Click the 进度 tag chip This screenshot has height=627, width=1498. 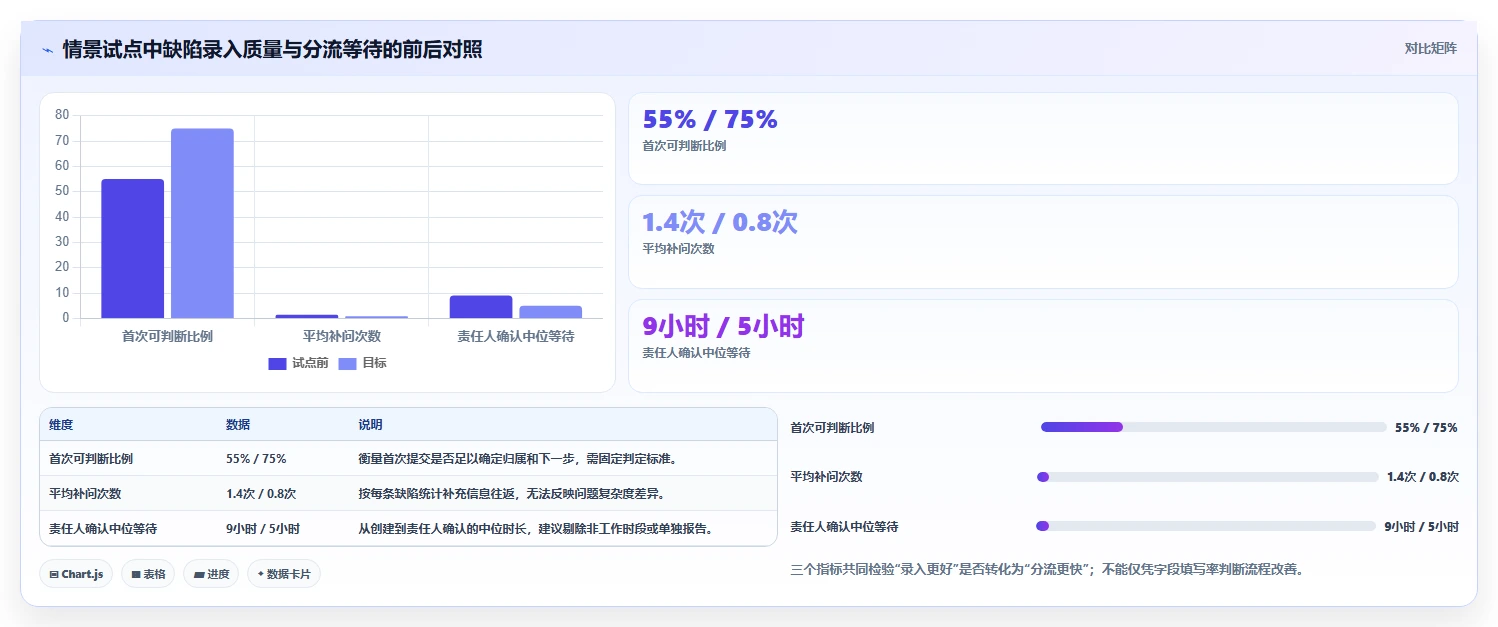click(x=211, y=574)
